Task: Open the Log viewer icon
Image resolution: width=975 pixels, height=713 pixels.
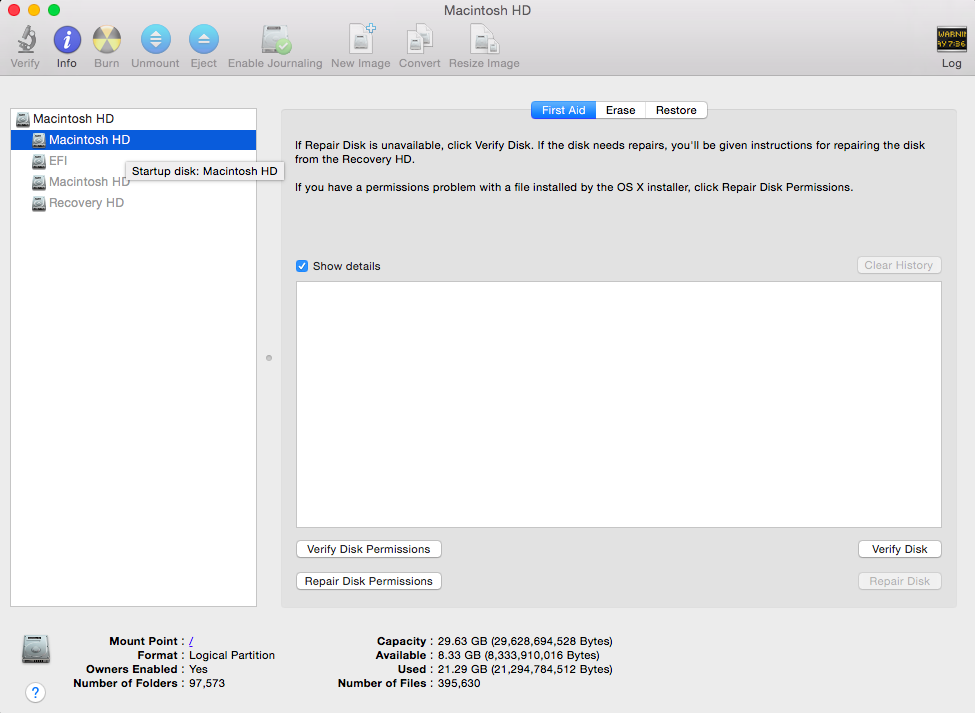Action: (x=951, y=39)
